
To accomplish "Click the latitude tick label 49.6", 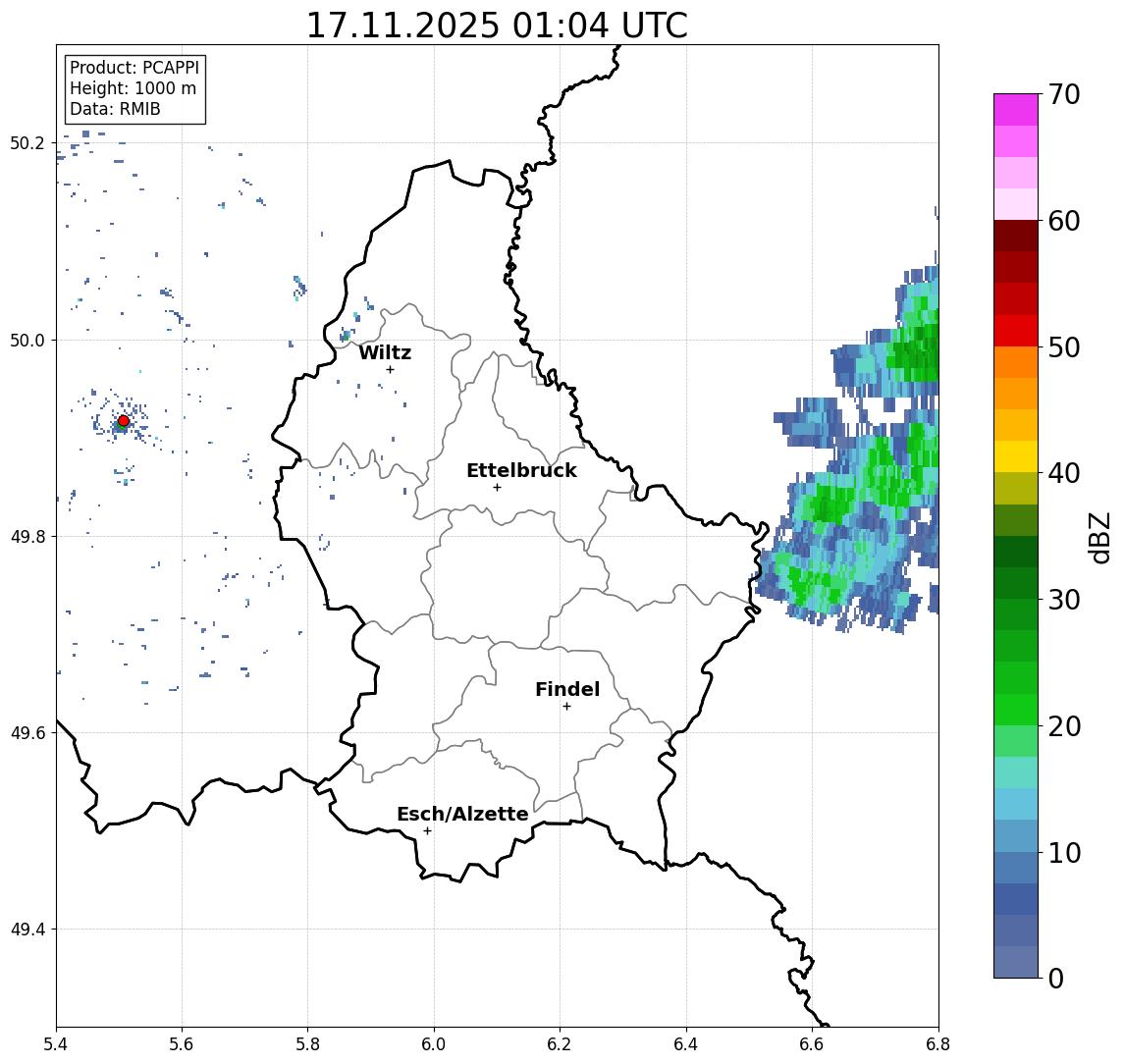I will click(27, 733).
